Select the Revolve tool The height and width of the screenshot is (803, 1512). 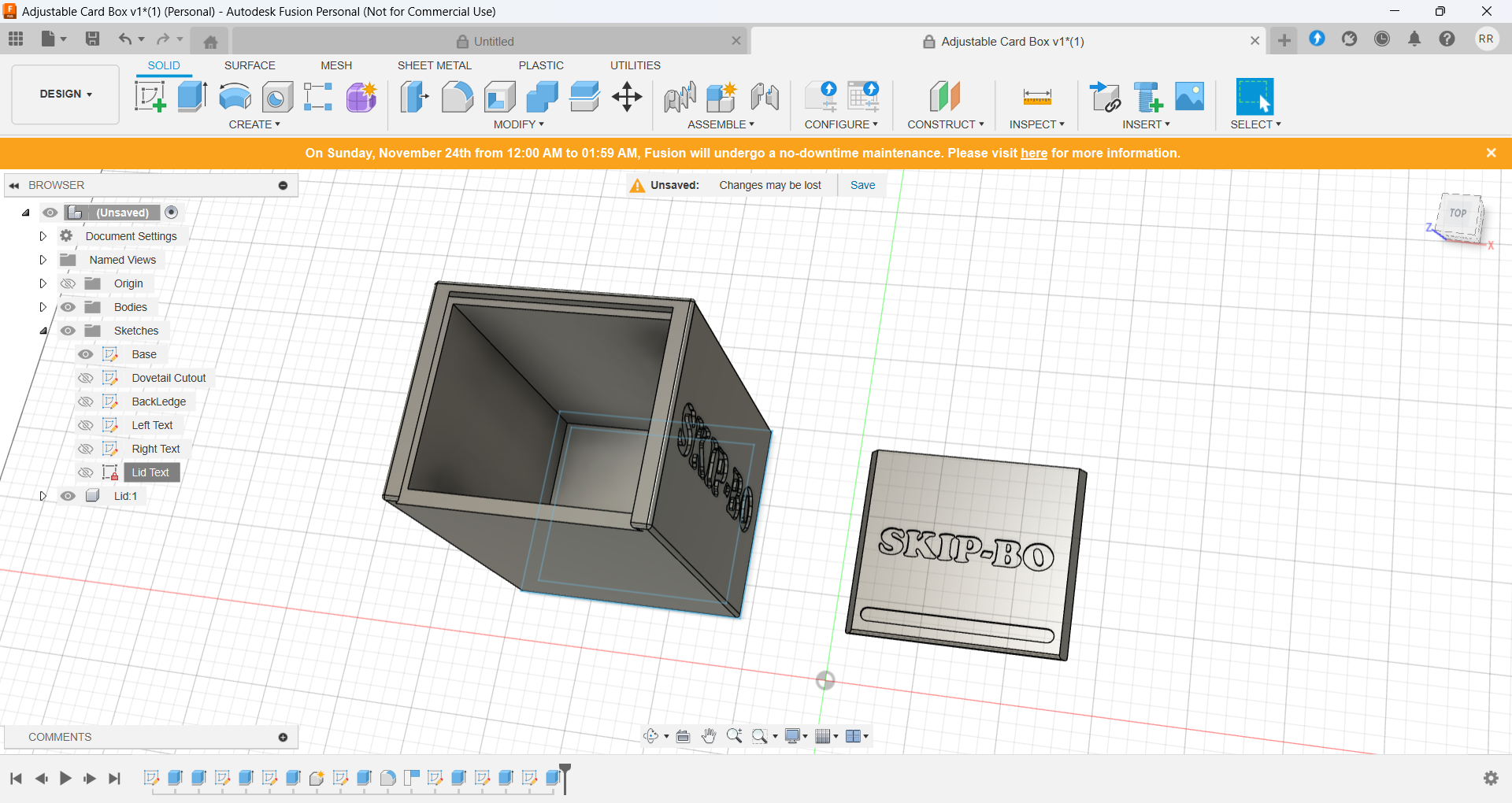coord(235,97)
